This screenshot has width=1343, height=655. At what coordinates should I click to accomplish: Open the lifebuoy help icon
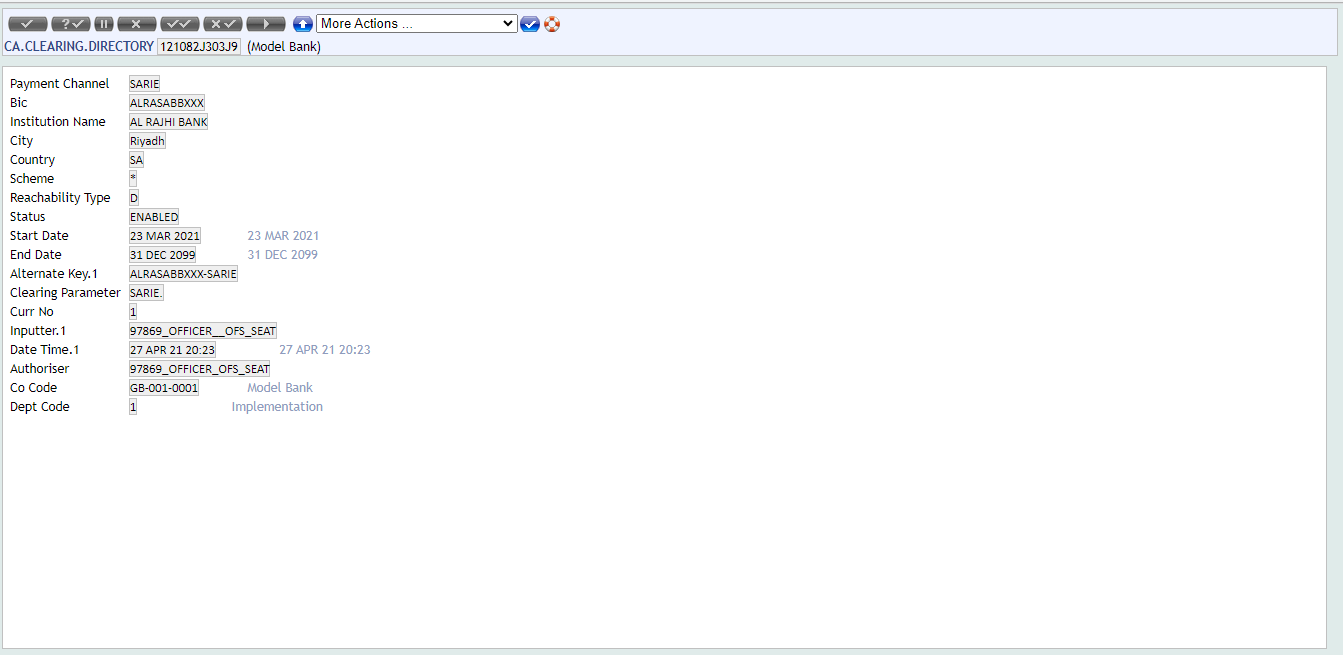point(552,24)
